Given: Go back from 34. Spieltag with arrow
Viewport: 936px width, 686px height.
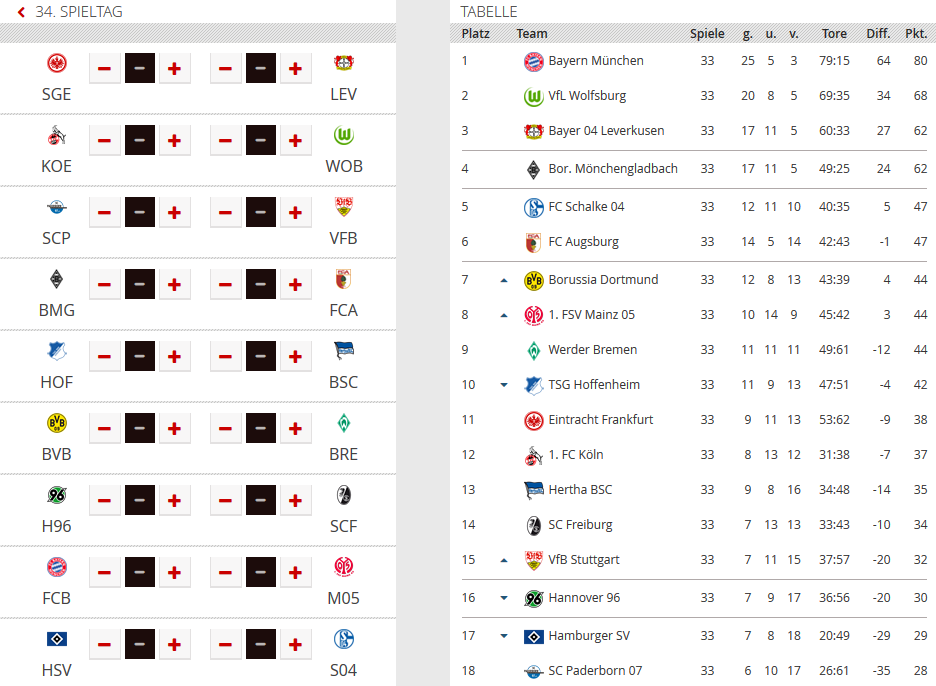Looking at the screenshot, I should tap(21, 12).
